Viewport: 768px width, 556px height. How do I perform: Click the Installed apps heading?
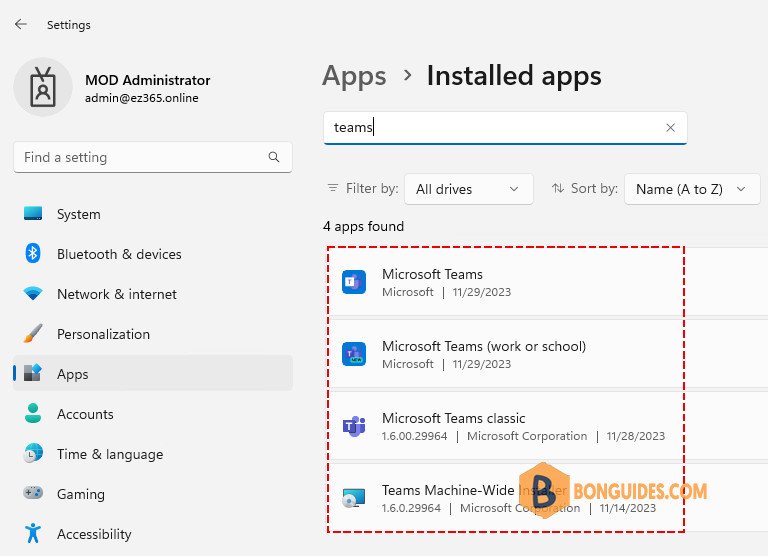[514, 76]
